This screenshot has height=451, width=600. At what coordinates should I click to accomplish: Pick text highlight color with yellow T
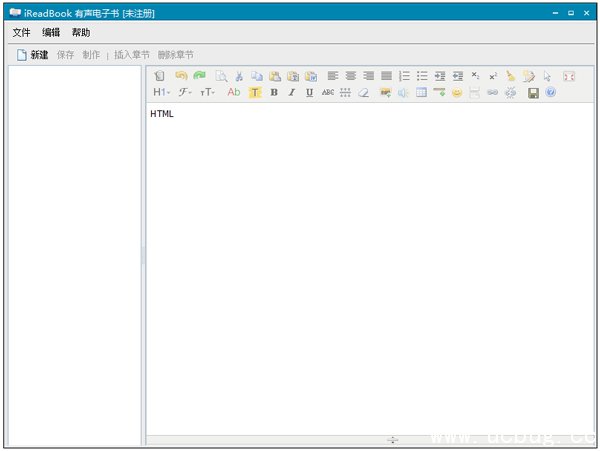pyautogui.click(x=254, y=92)
